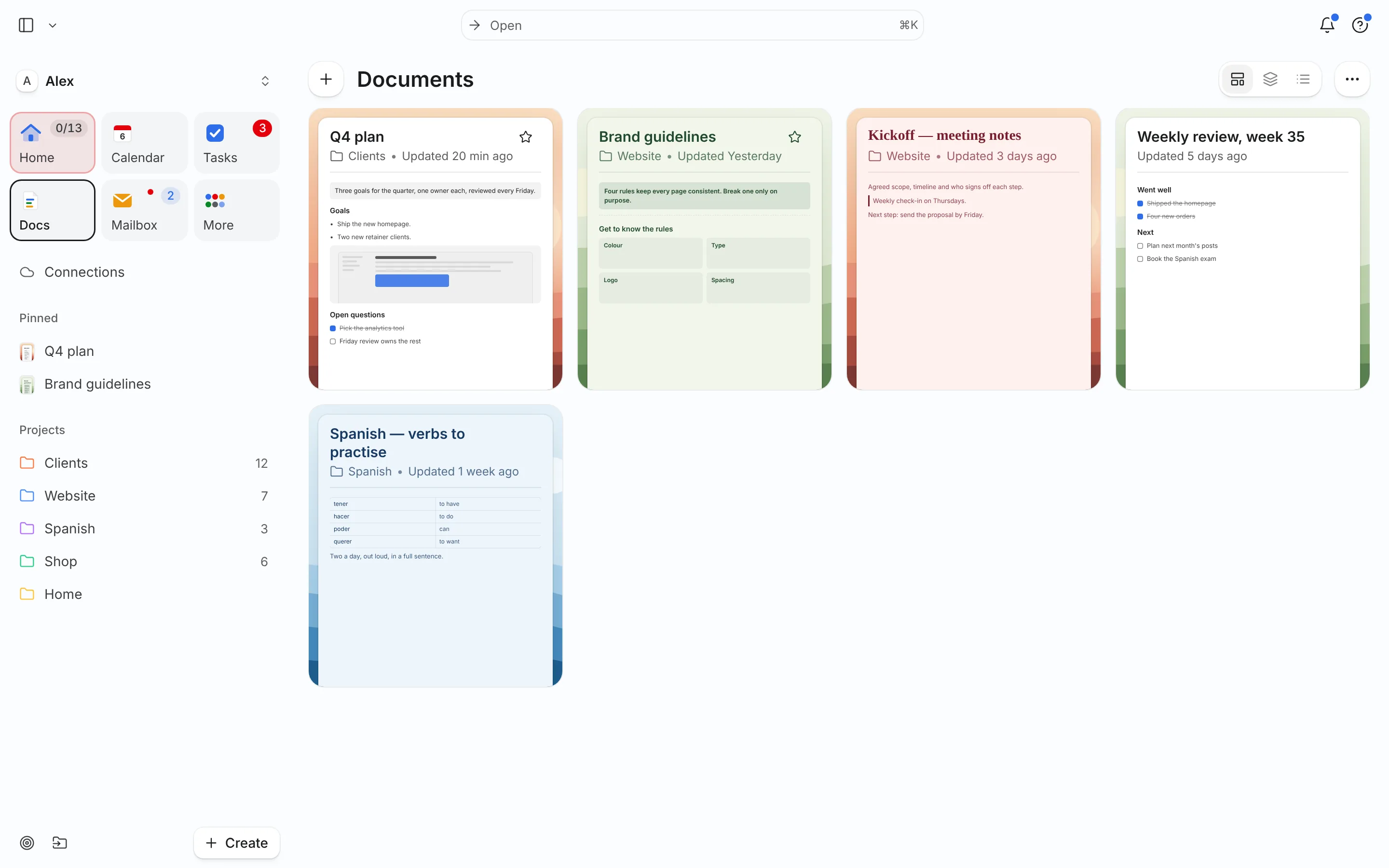
Task: Open pinned Q4 plan document
Action: tap(144, 352)
